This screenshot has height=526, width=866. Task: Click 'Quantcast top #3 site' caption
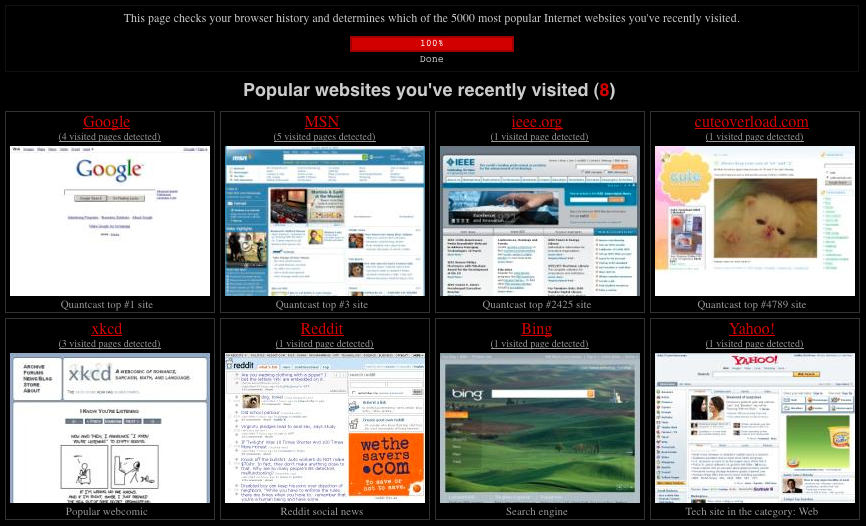[x=322, y=304]
